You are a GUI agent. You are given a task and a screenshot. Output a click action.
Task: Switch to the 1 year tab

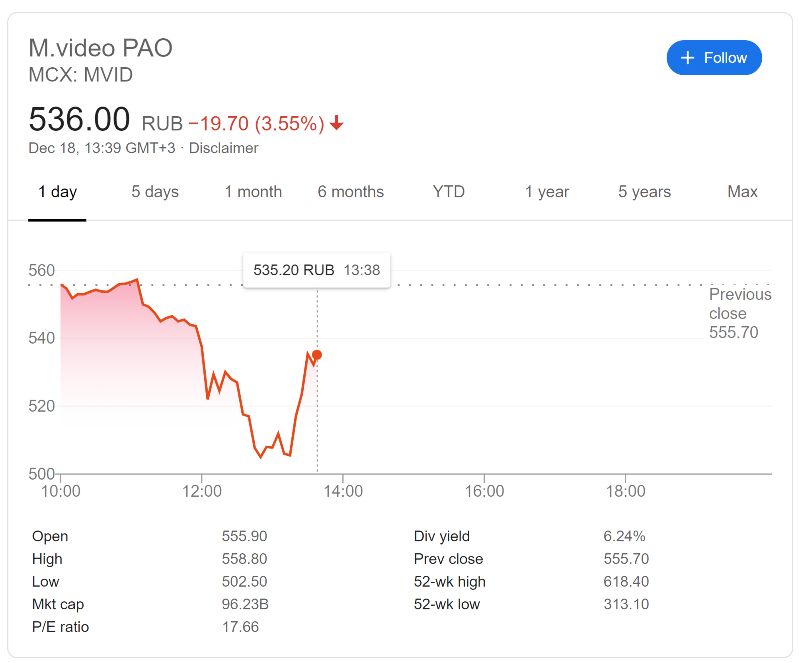[547, 192]
